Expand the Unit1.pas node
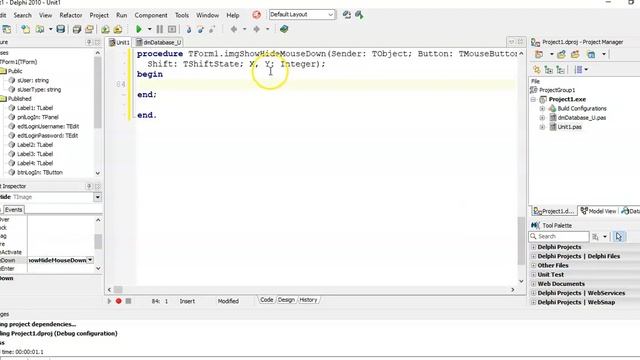 click(542, 127)
